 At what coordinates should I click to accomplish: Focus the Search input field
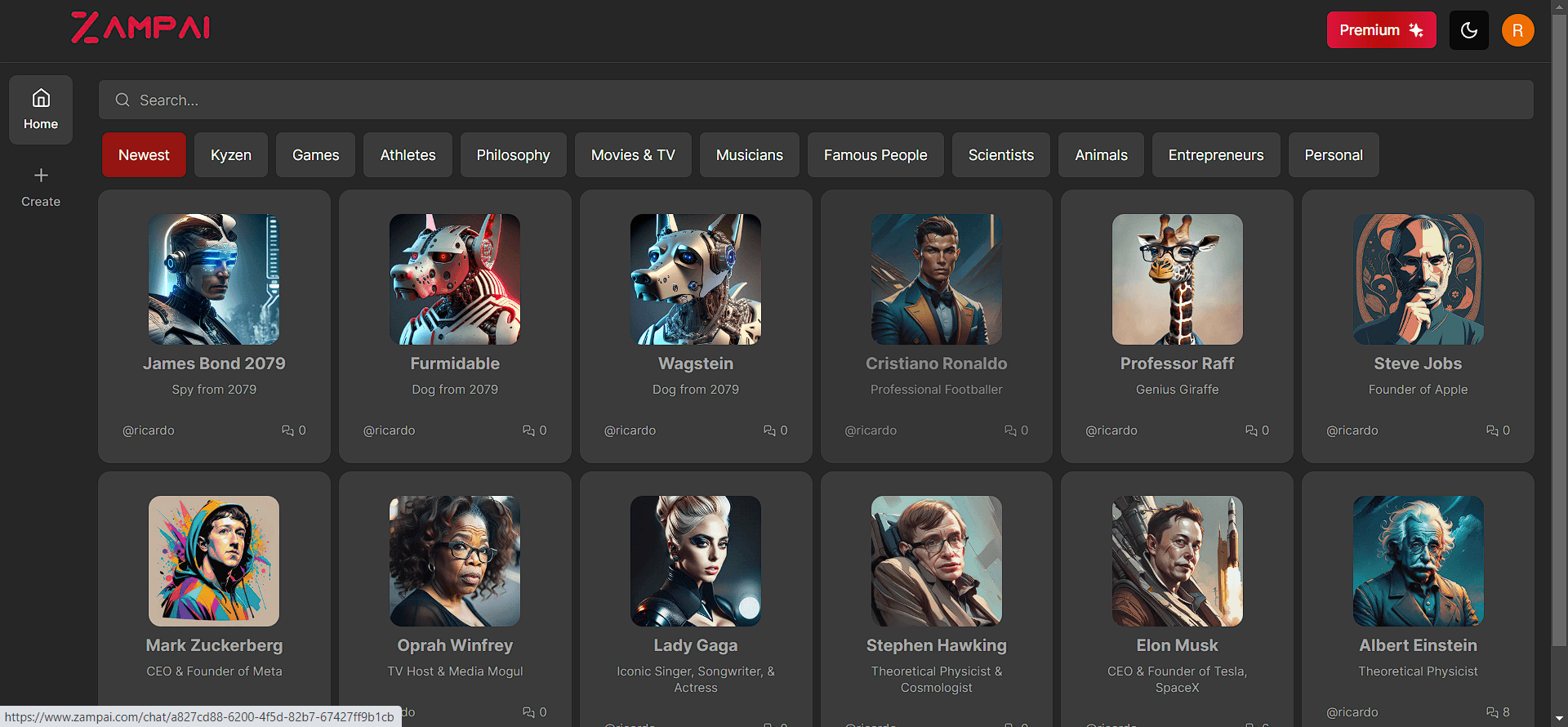pos(816,100)
